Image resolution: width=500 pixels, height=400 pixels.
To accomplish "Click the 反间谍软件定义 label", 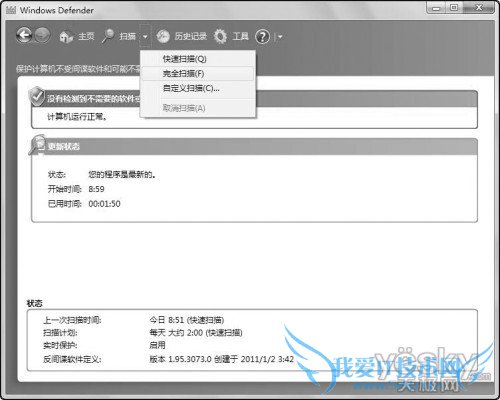I will [x=72, y=359].
